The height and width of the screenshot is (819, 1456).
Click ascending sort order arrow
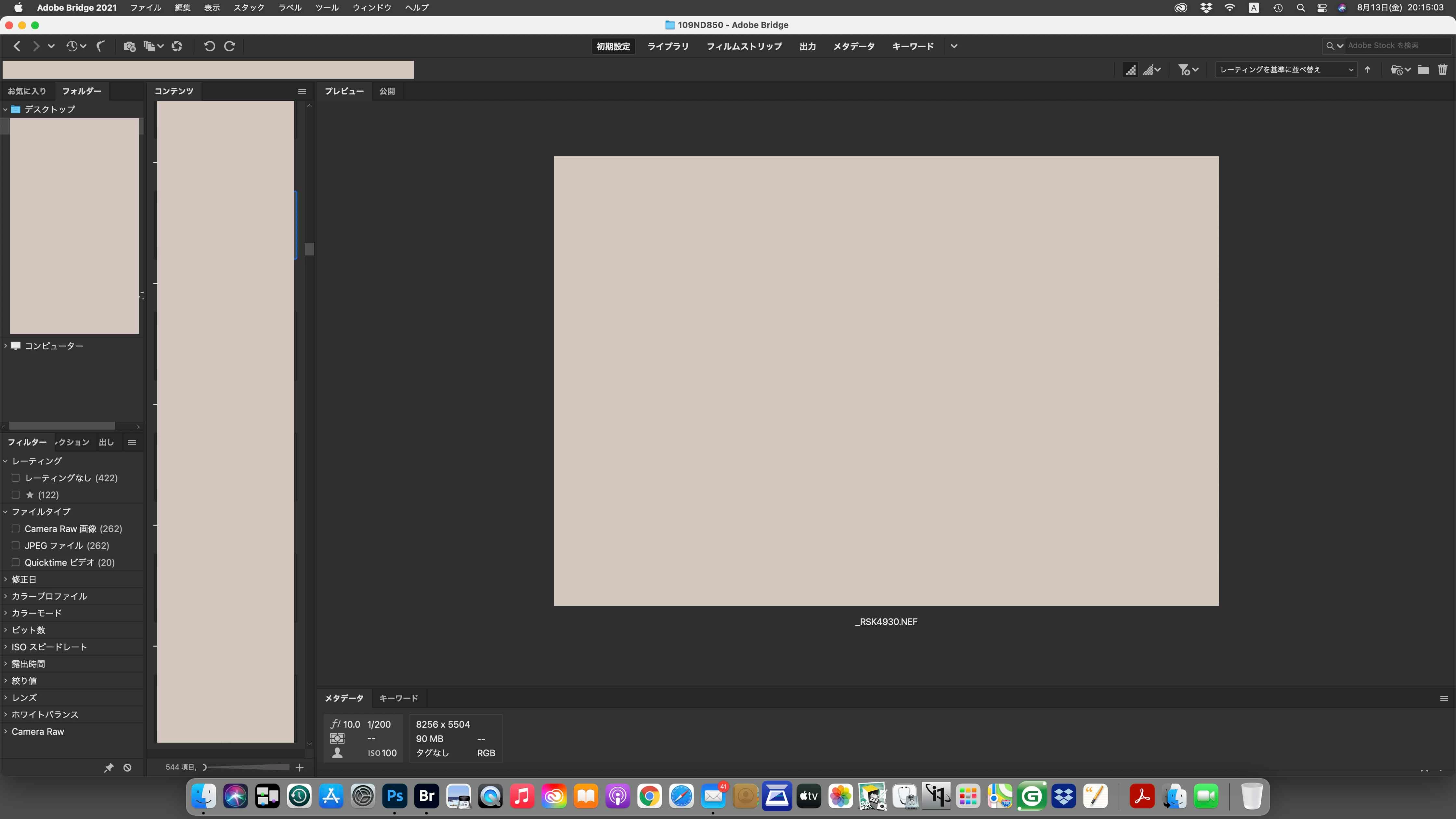[x=1368, y=70]
